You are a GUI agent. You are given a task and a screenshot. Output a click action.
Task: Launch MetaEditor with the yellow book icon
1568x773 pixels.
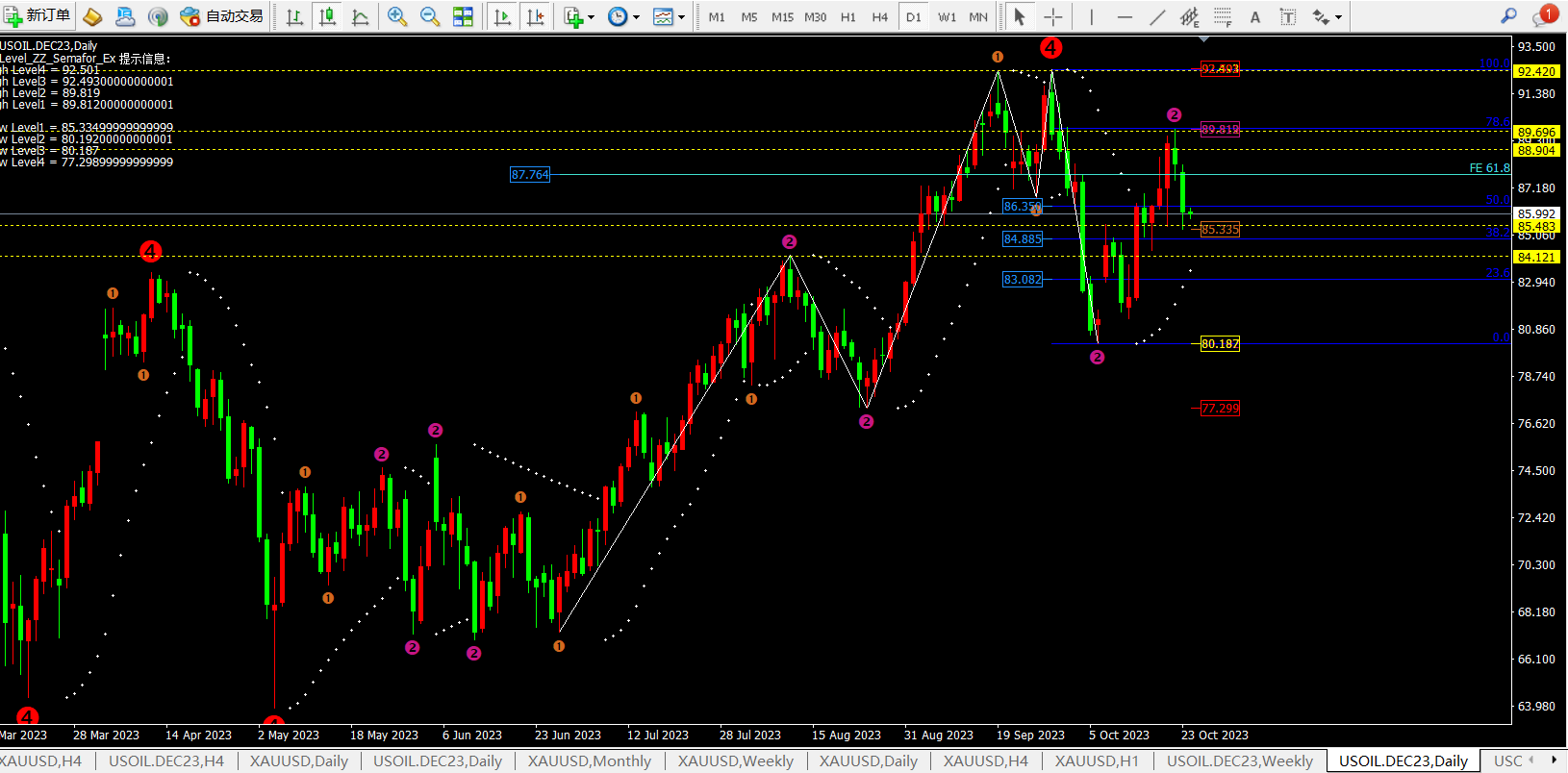(x=92, y=16)
